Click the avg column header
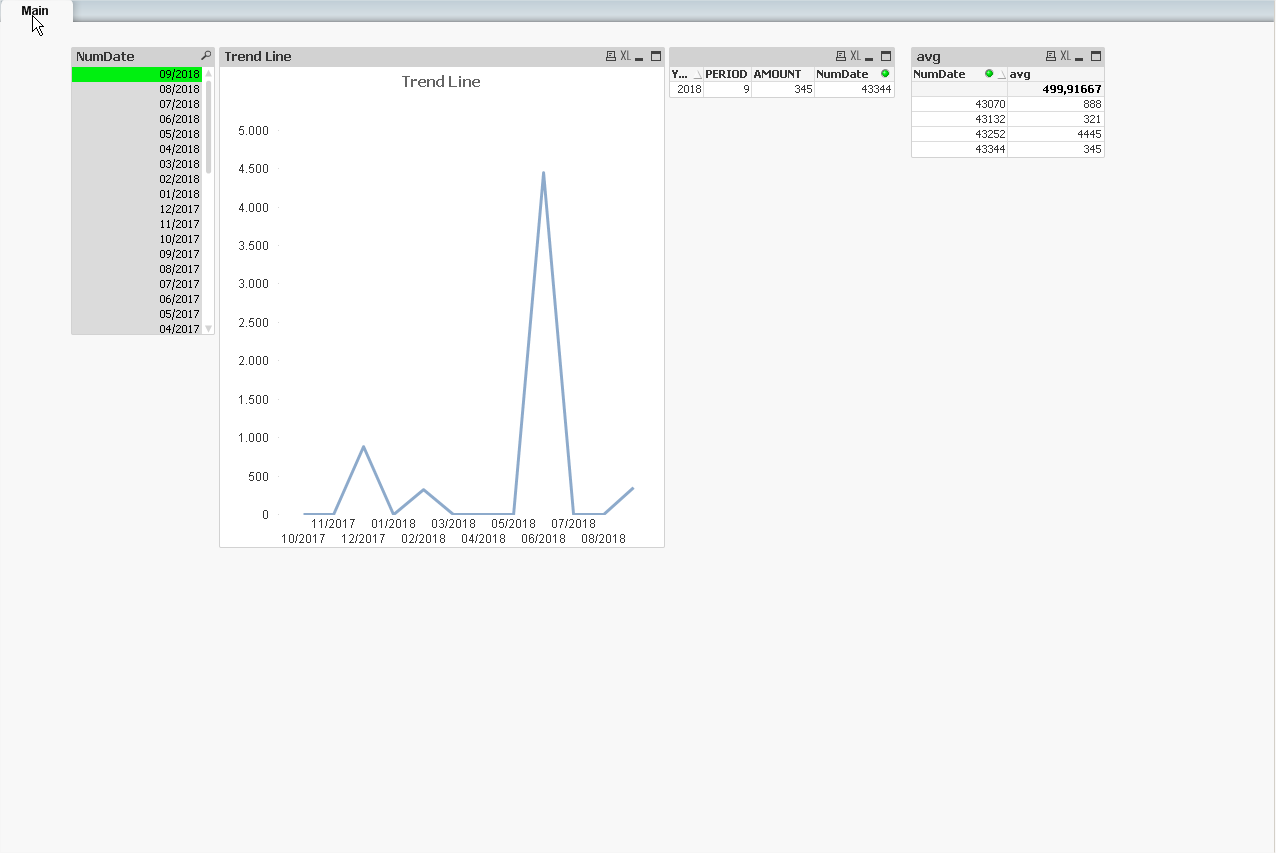1276x853 pixels. (1056, 74)
